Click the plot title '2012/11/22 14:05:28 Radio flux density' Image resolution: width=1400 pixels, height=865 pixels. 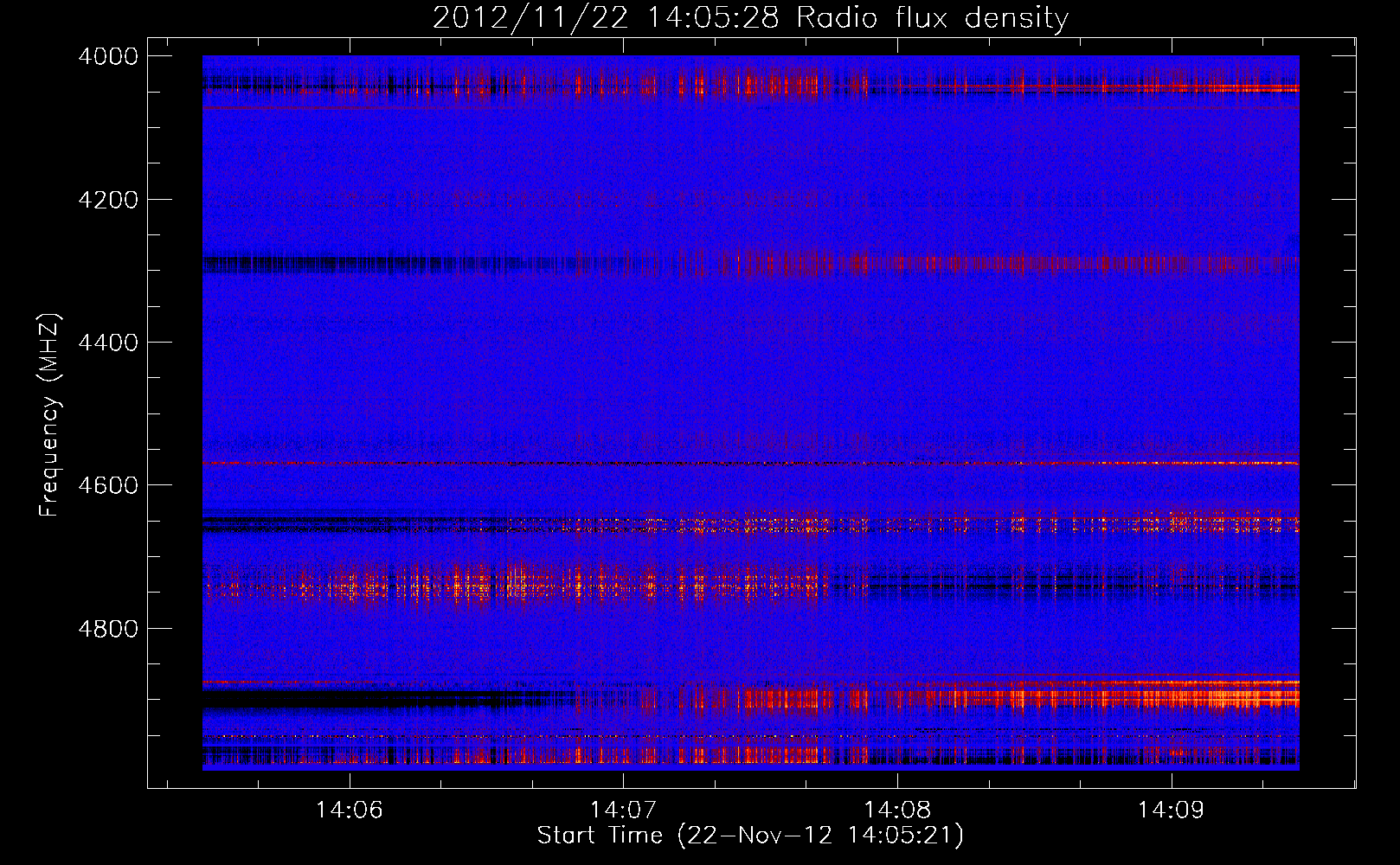click(x=750, y=18)
